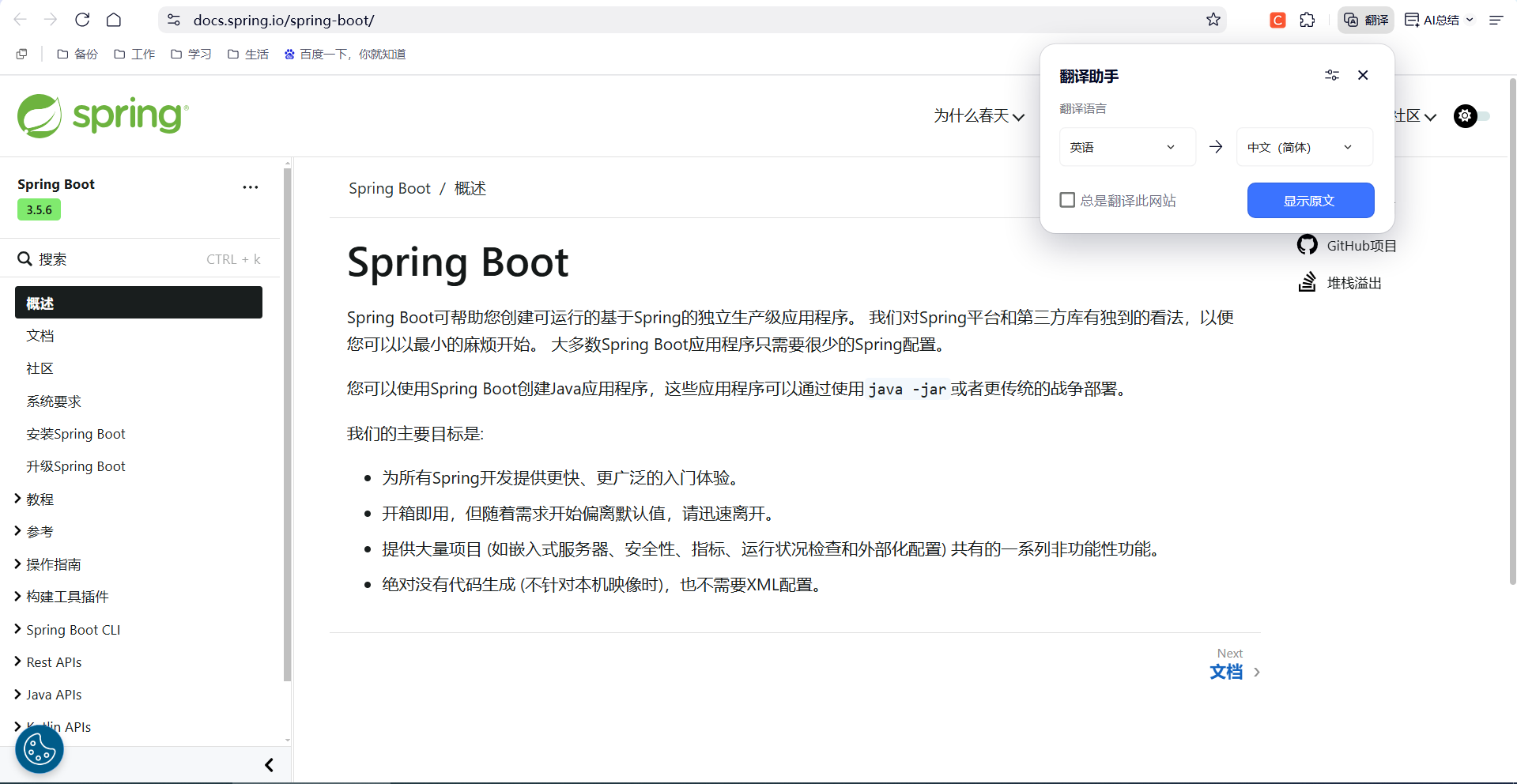Open the extensions puzzle icon
Image resolution: width=1517 pixels, height=784 pixels.
[1308, 20]
